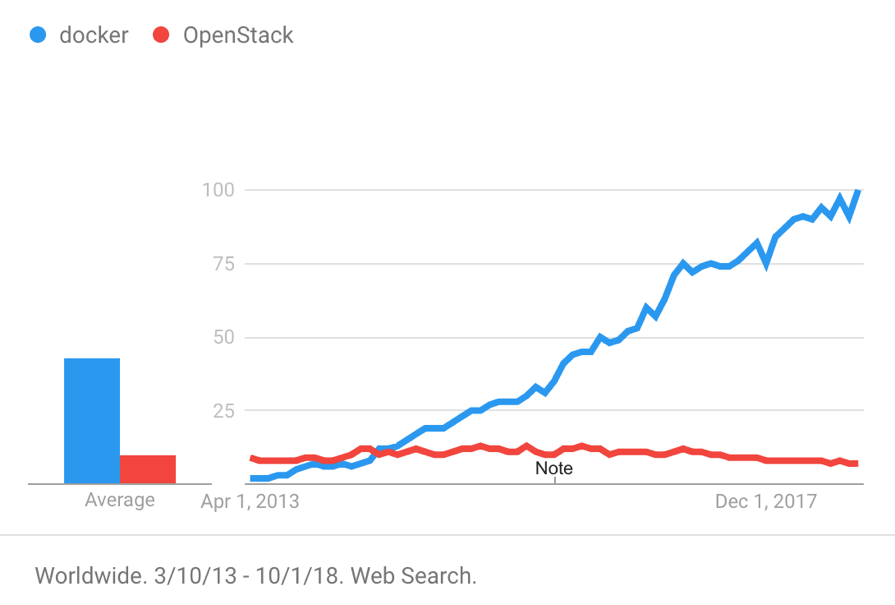
Task: Click the red OpenStack legend dot
Action: [x=161, y=36]
